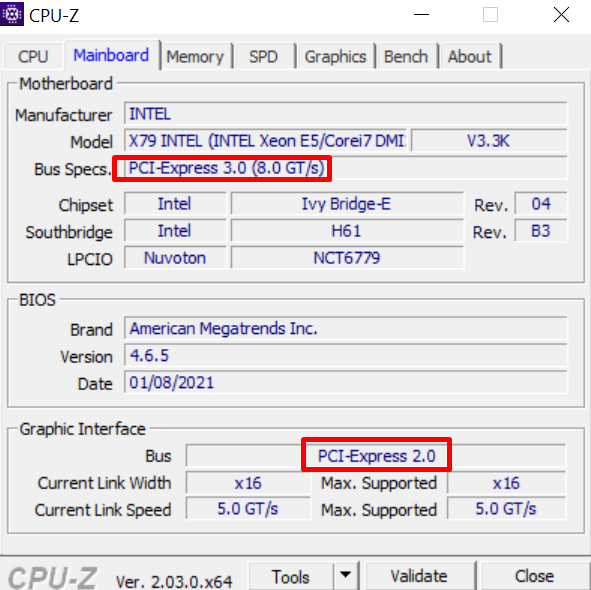Click the Graphic Interface Bus PCI-Express 2.0 field

pos(376,455)
